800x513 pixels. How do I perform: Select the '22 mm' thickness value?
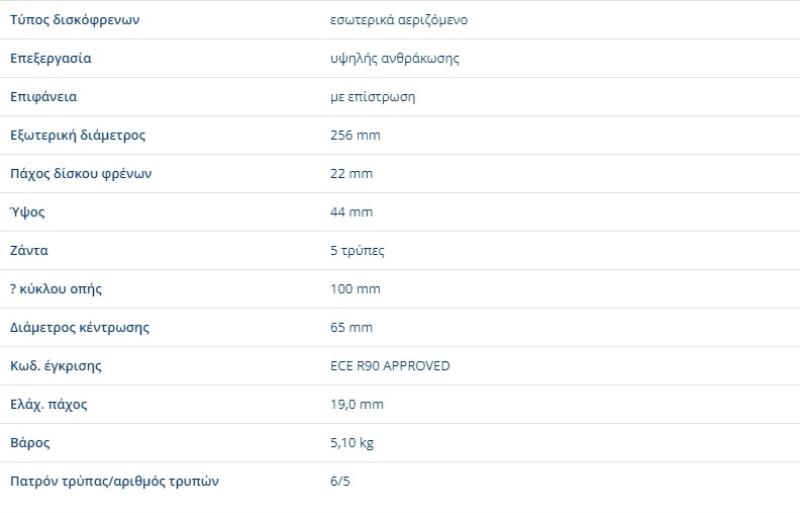(x=351, y=174)
